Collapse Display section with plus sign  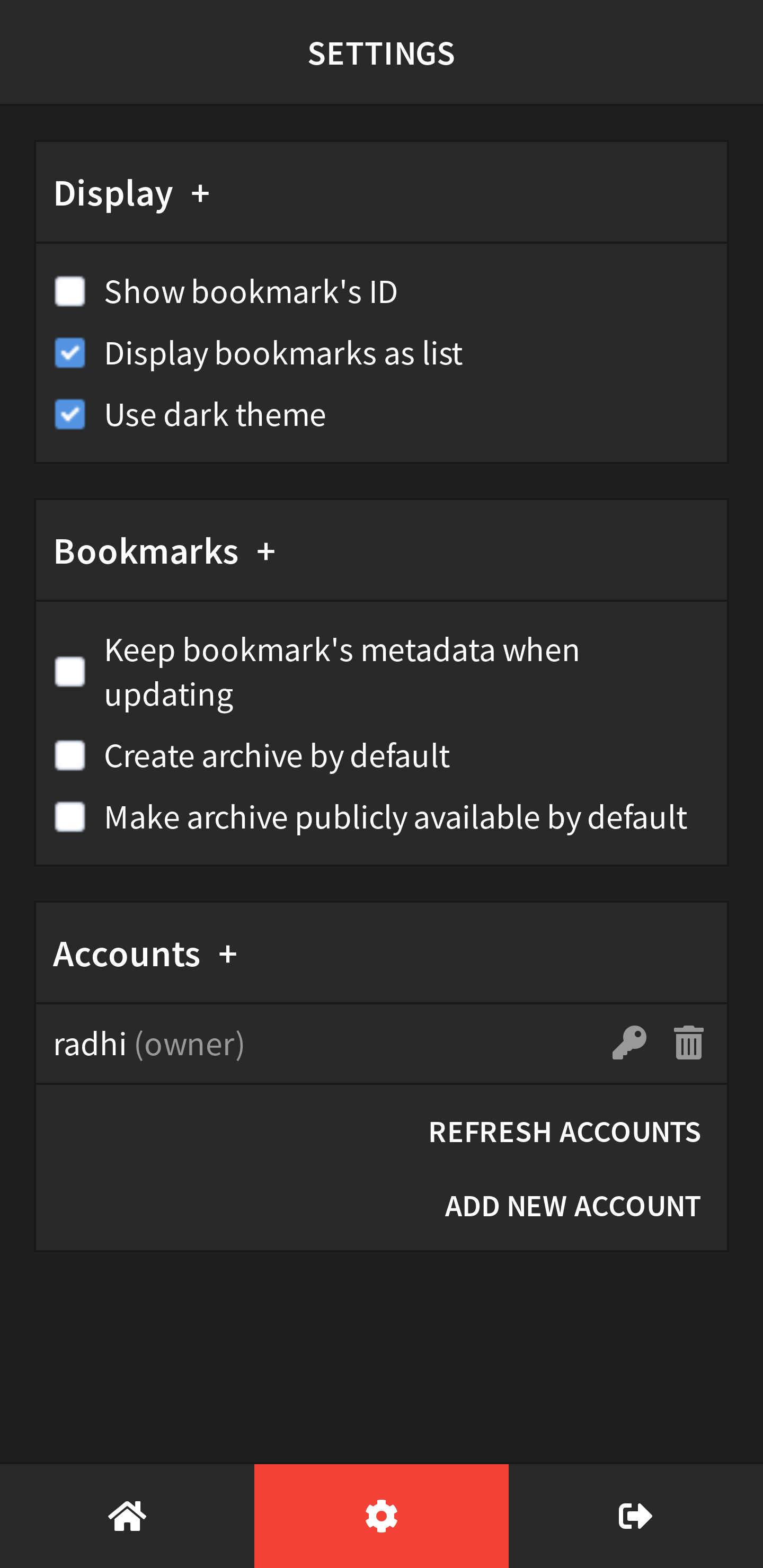200,194
